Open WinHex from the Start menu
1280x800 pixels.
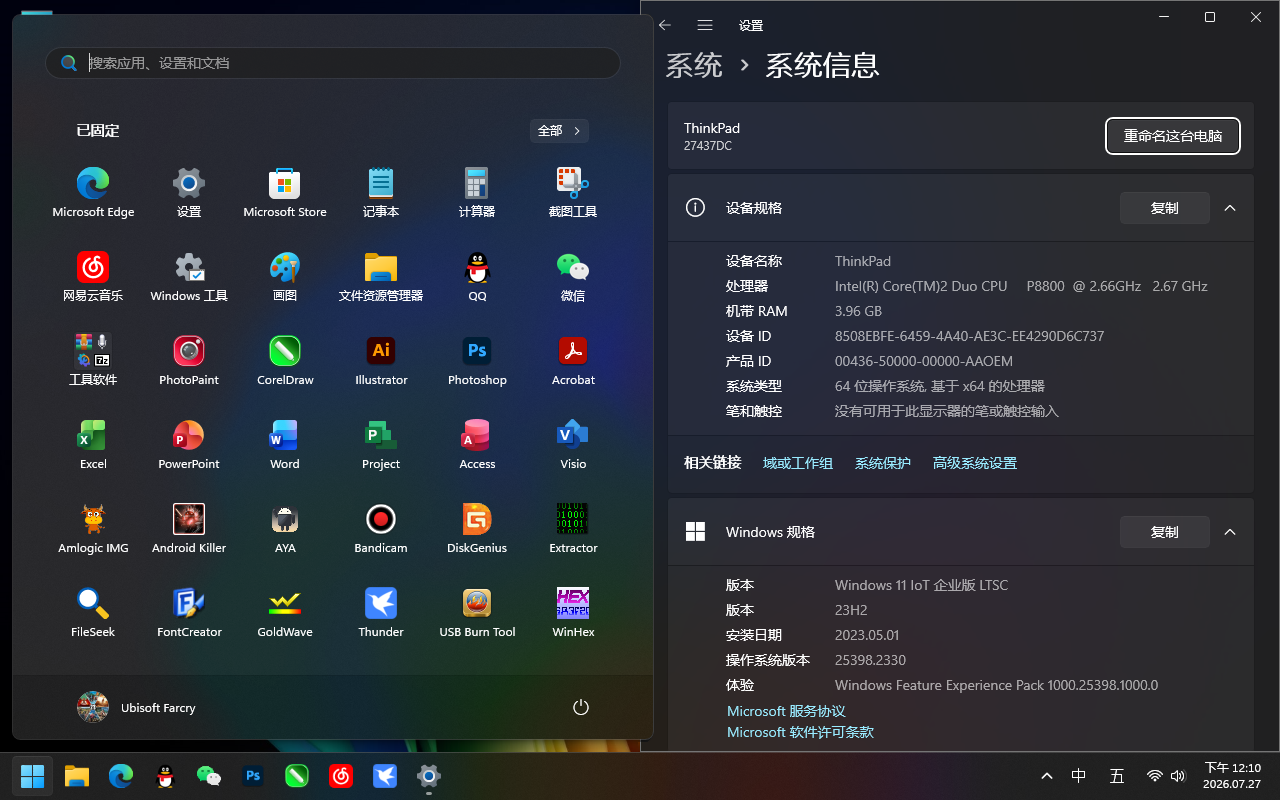click(573, 612)
